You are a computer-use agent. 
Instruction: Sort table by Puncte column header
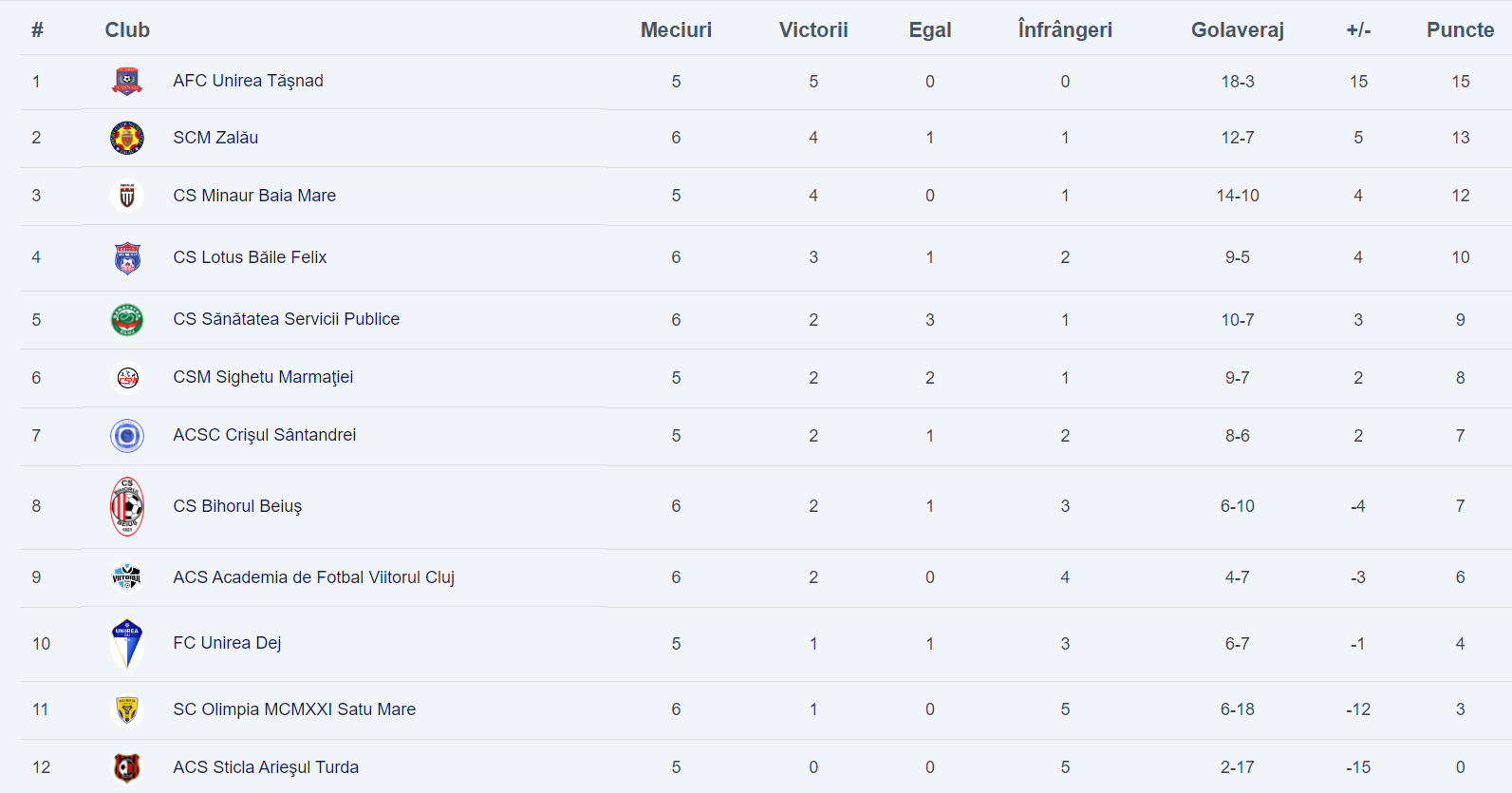1460,29
